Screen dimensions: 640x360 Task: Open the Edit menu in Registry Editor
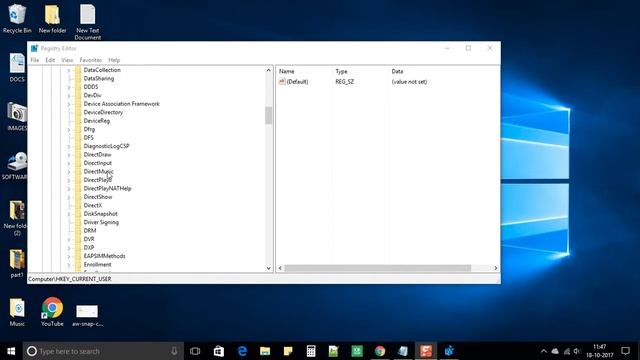[50, 60]
